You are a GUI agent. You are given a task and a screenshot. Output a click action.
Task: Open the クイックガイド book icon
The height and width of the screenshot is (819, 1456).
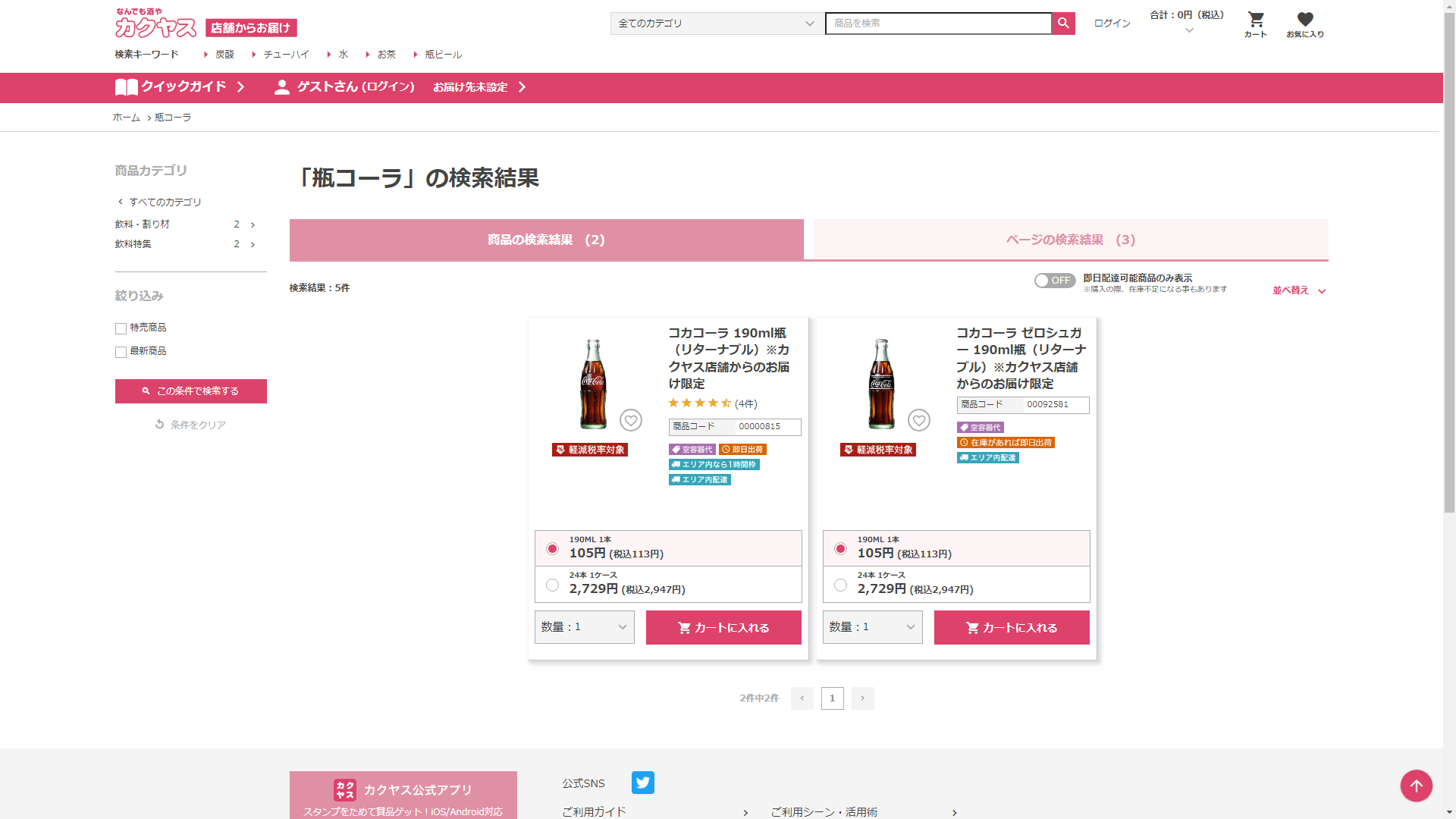pyautogui.click(x=126, y=87)
